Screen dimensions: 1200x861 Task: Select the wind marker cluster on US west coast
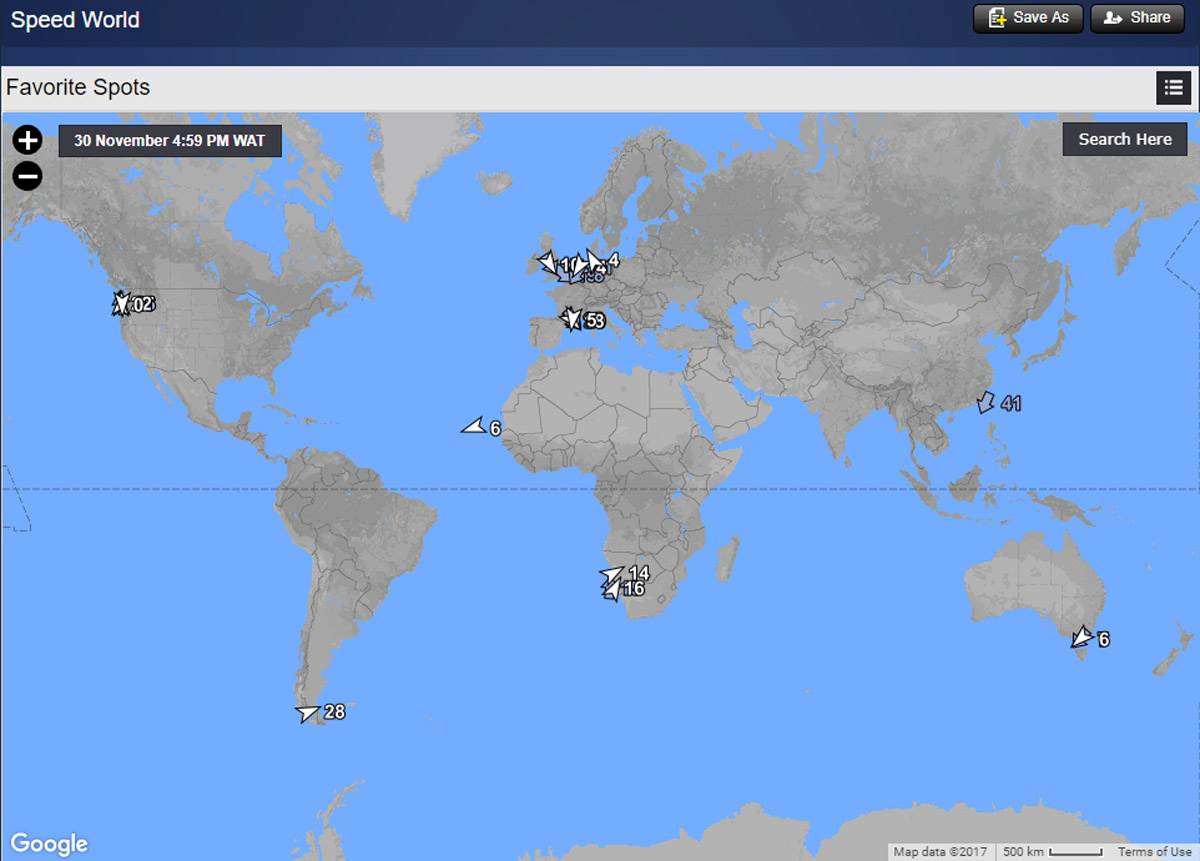pos(123,303)
